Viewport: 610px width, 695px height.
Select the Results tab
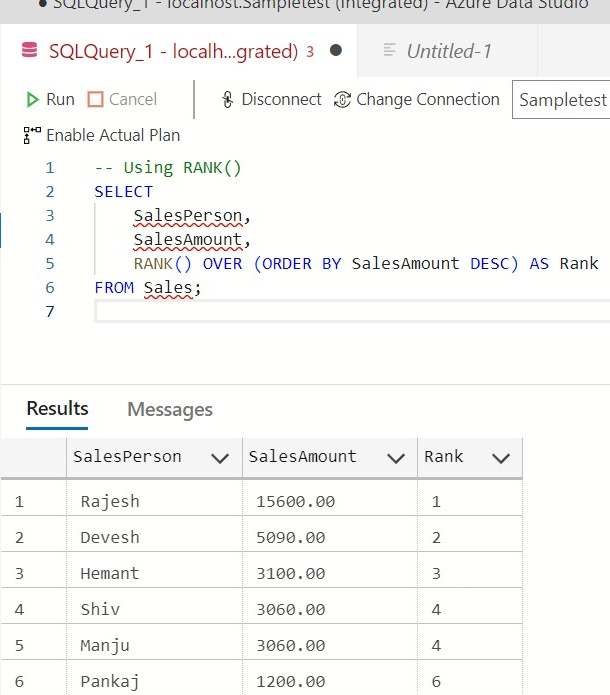pyautogui.click(x=57, y=409)
